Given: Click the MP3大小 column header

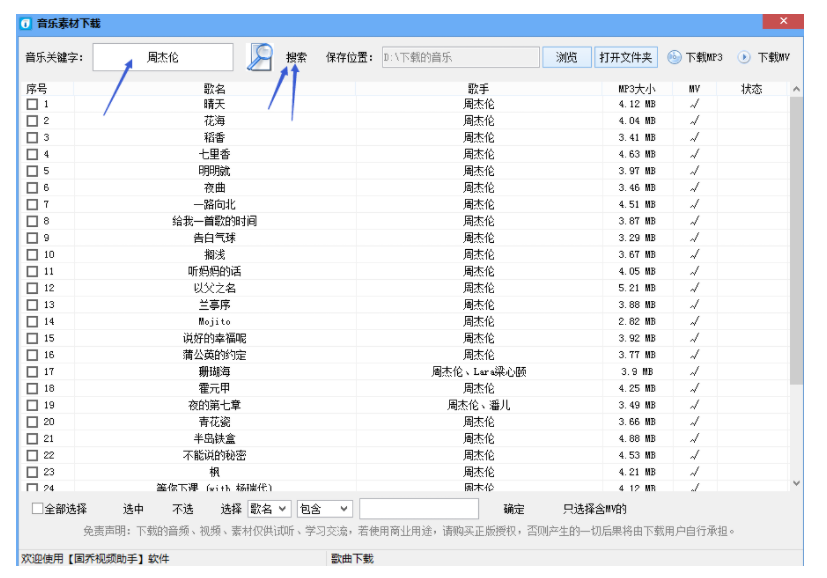Looking at the screenshot, I should coord(637,89).
